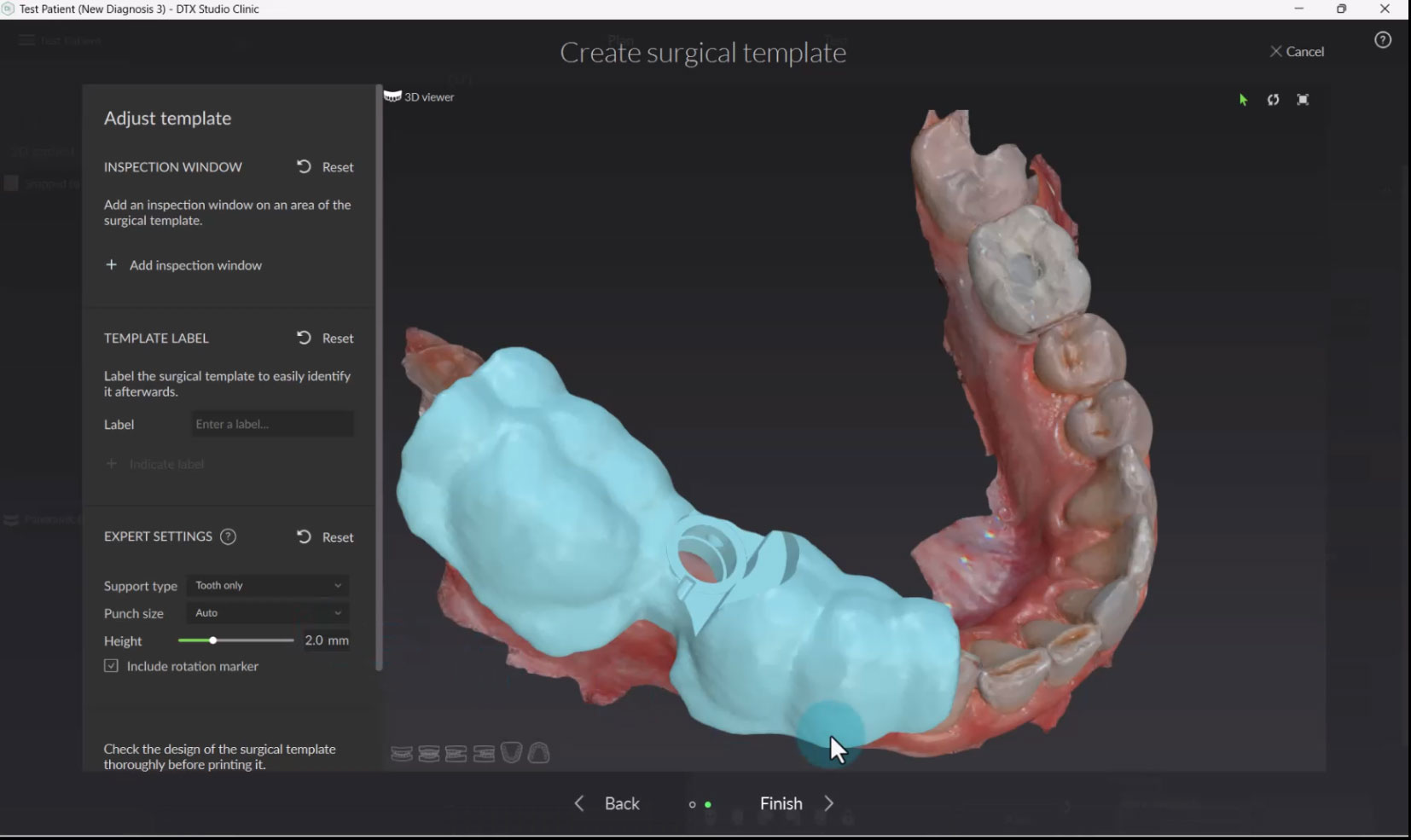
Task: Reset the Inspection Window settings
Action: point(325,167)
